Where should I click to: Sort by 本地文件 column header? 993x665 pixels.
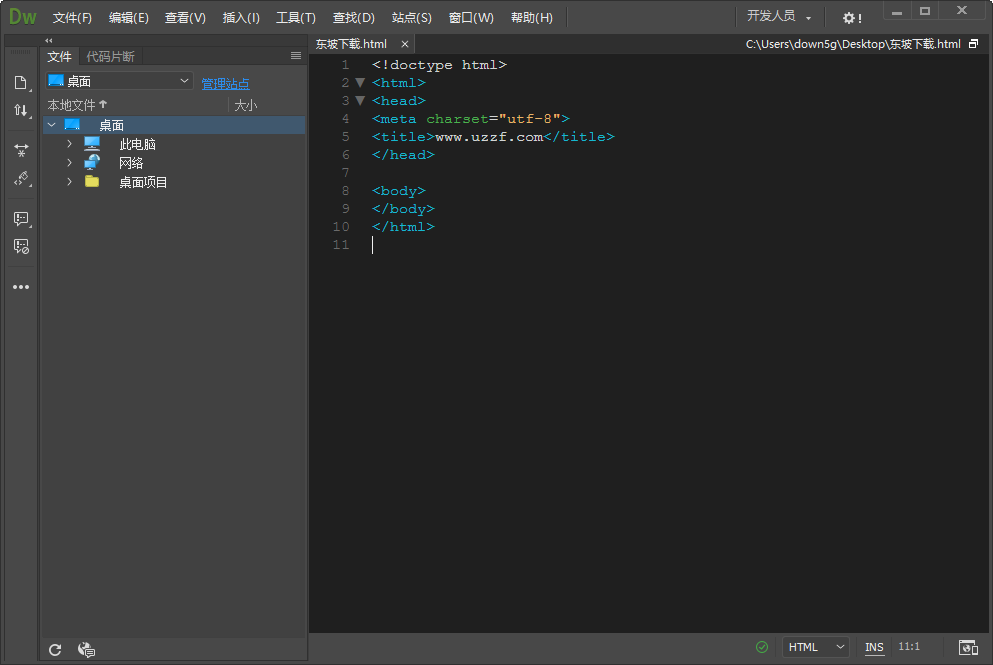pos(77,104)
